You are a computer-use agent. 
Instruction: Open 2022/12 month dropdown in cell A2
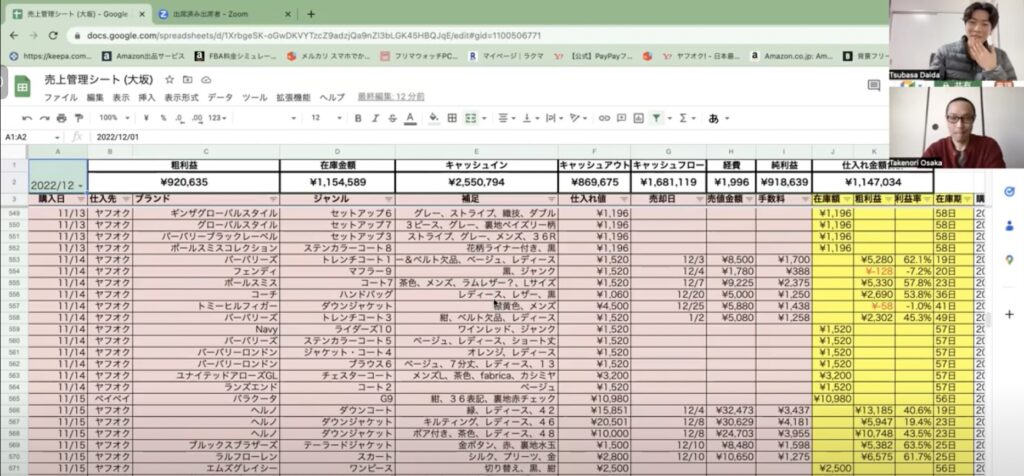80,186
